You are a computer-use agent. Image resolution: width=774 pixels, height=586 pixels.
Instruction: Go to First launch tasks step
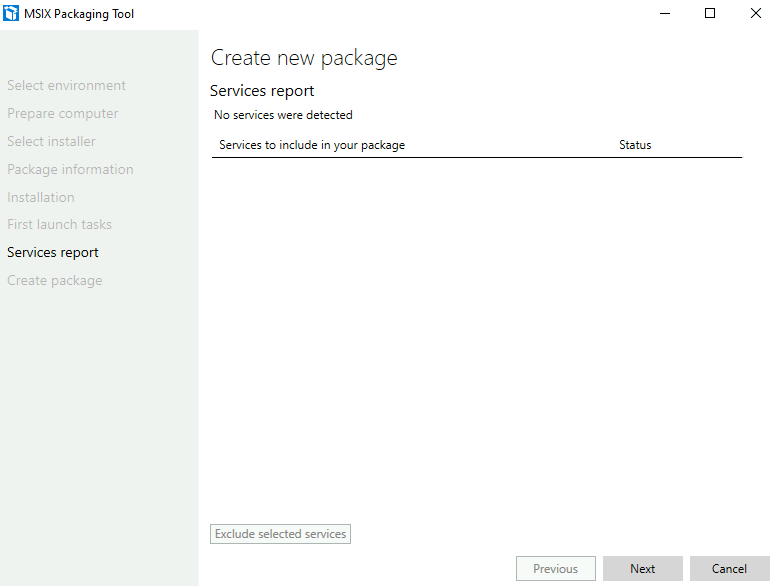point(59,225)
